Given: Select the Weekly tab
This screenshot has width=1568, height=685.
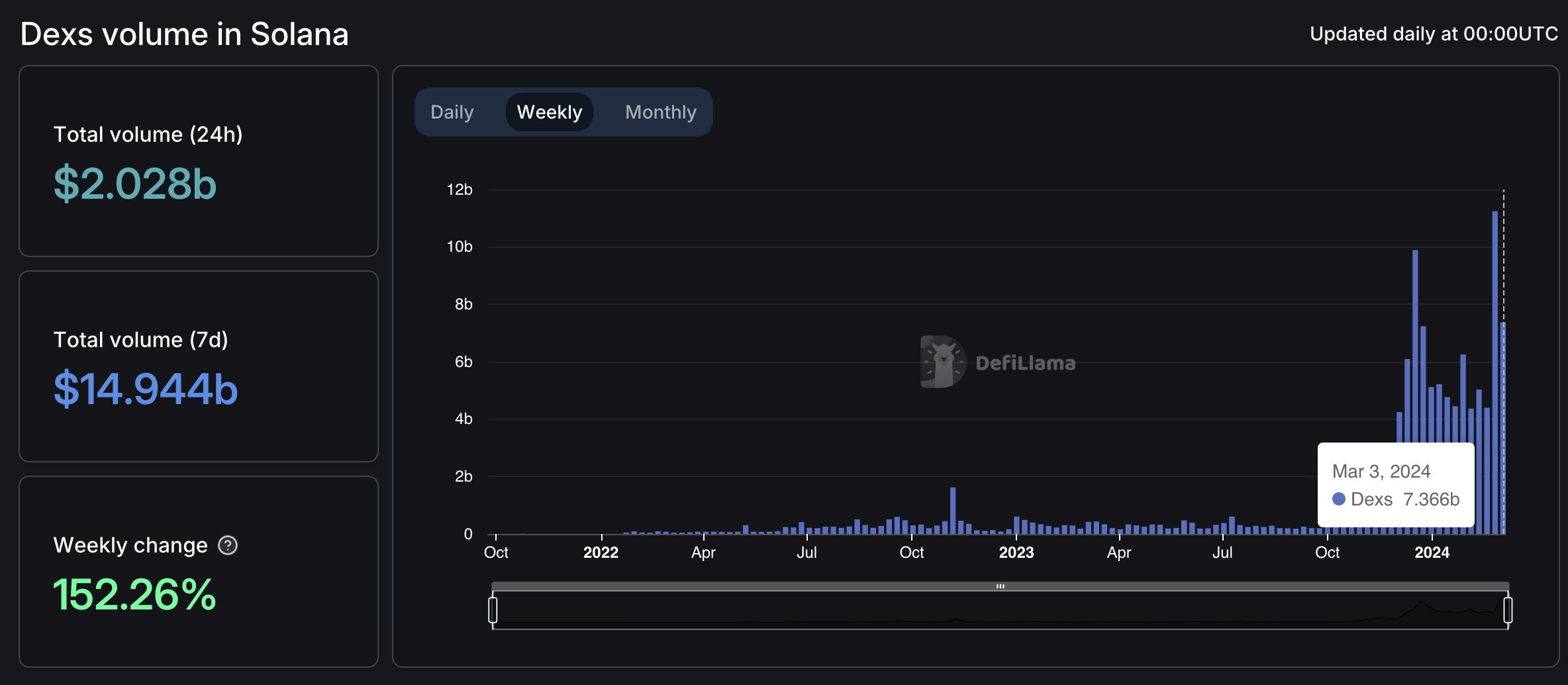Looking at the screenshot, I should [x=549, y=112].
